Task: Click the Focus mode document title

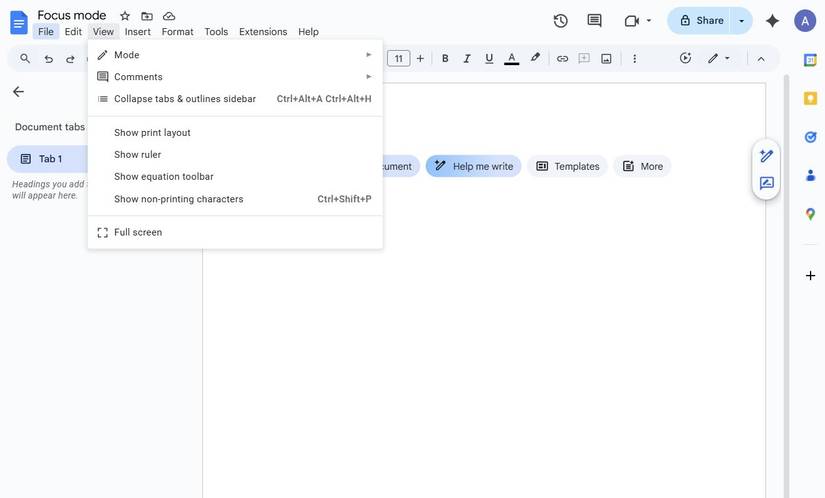Action: coord(72,15)
